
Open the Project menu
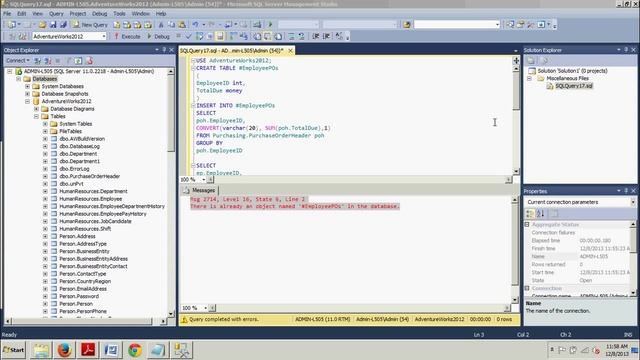coord(78,13)
